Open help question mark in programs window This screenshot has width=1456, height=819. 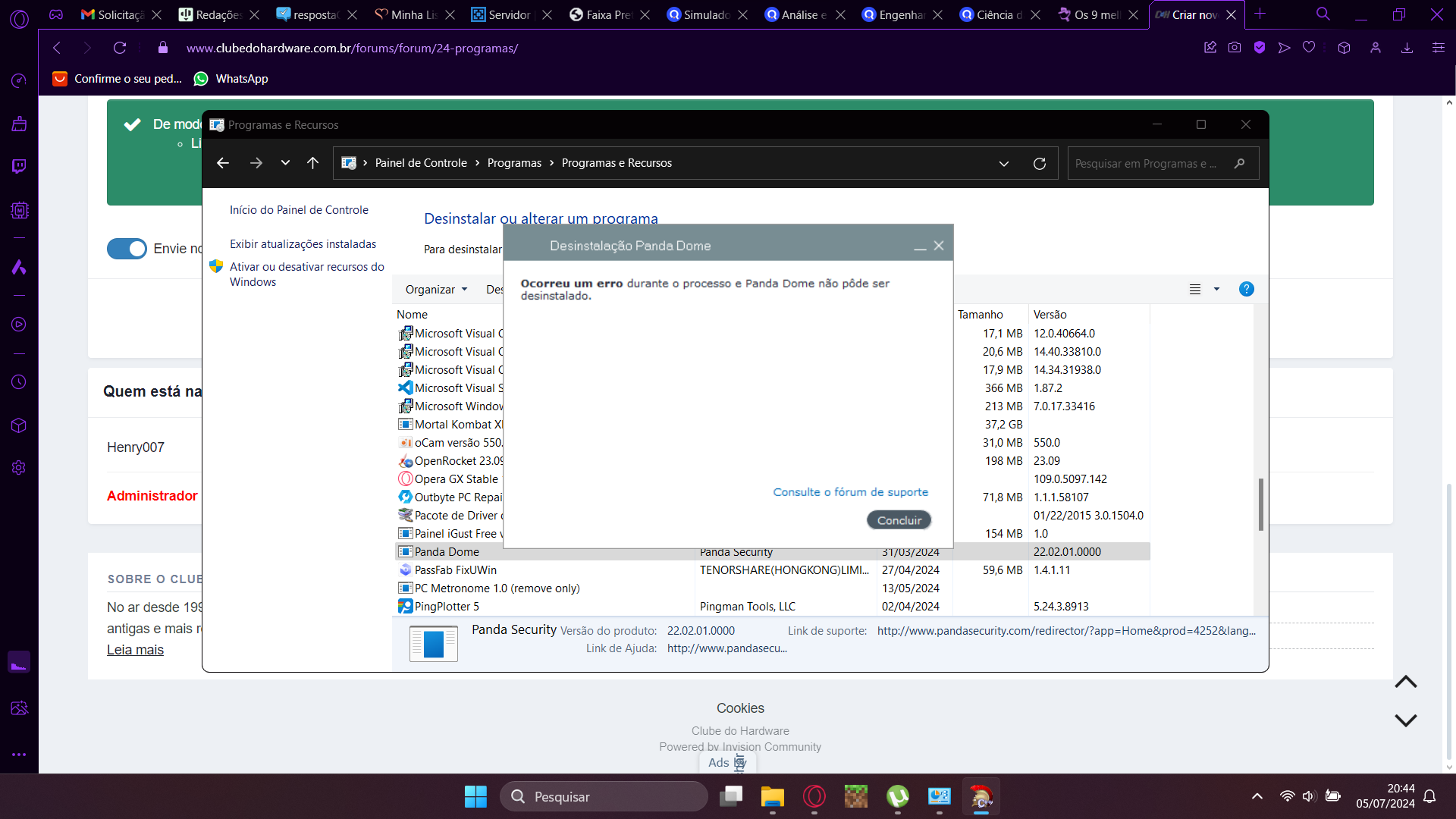(1246, 289)
